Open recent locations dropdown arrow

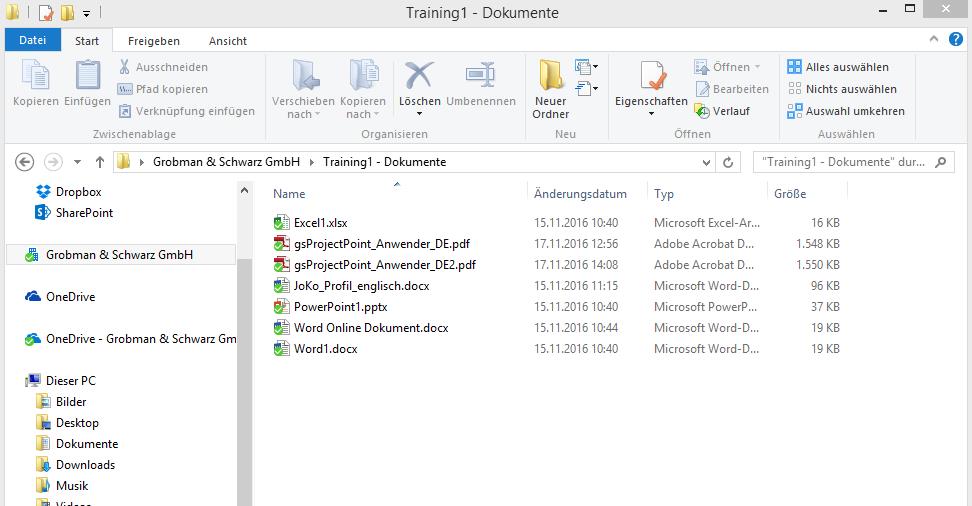[77, 162]
